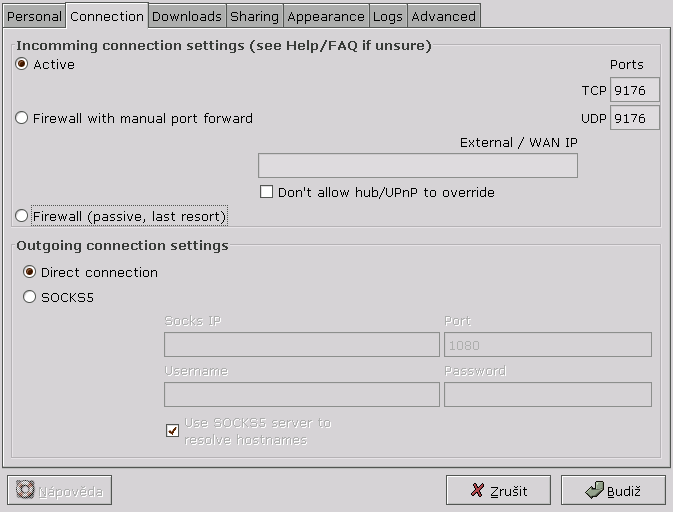Viewport: 673px width, 512px height.
Task: Select Firewall passive last resort option
Action: (x=22, y=215)
